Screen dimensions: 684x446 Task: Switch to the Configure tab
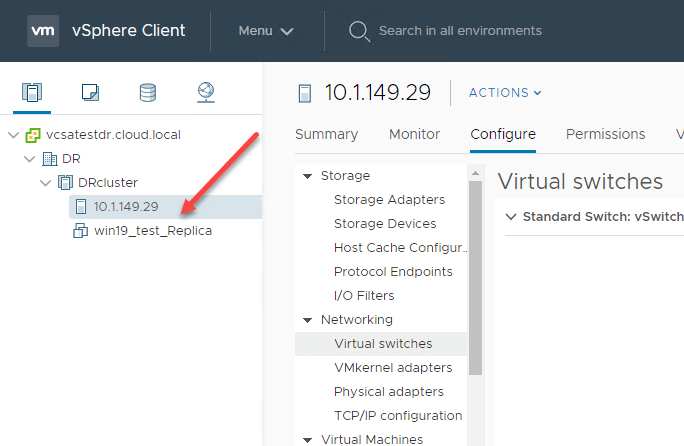tap(503, 134)
